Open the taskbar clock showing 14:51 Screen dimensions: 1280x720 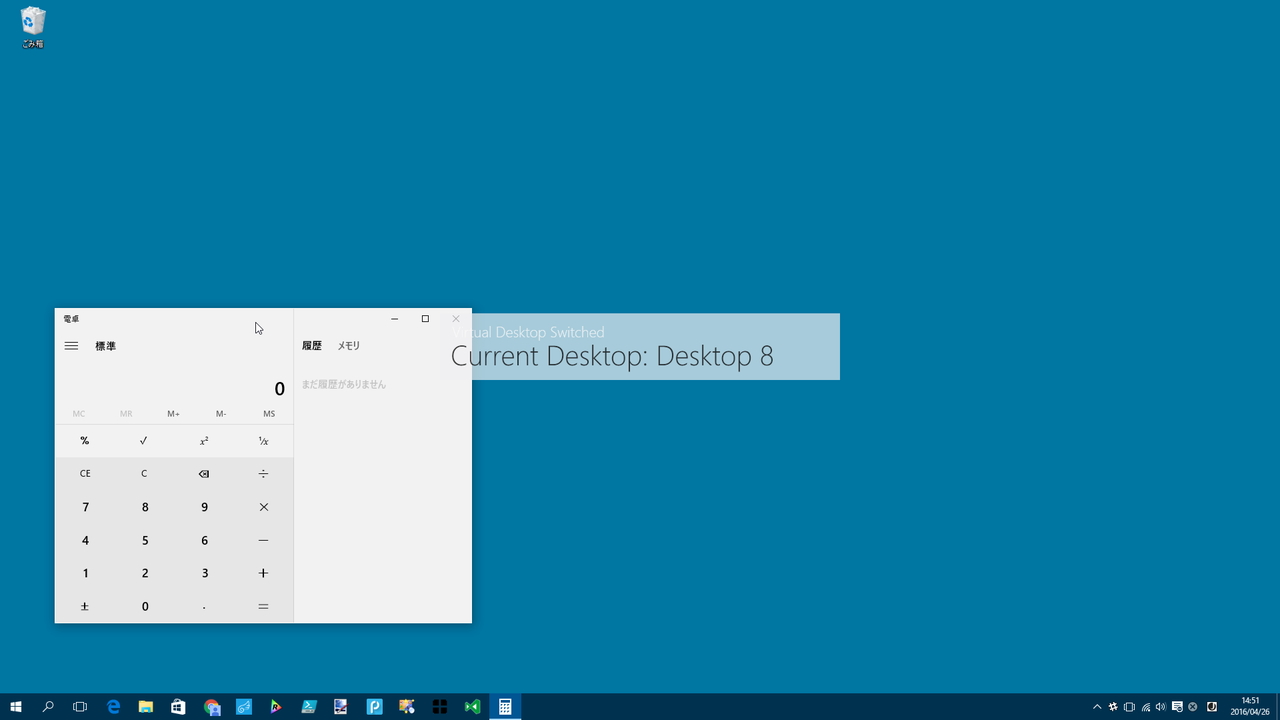[1250, 707]
